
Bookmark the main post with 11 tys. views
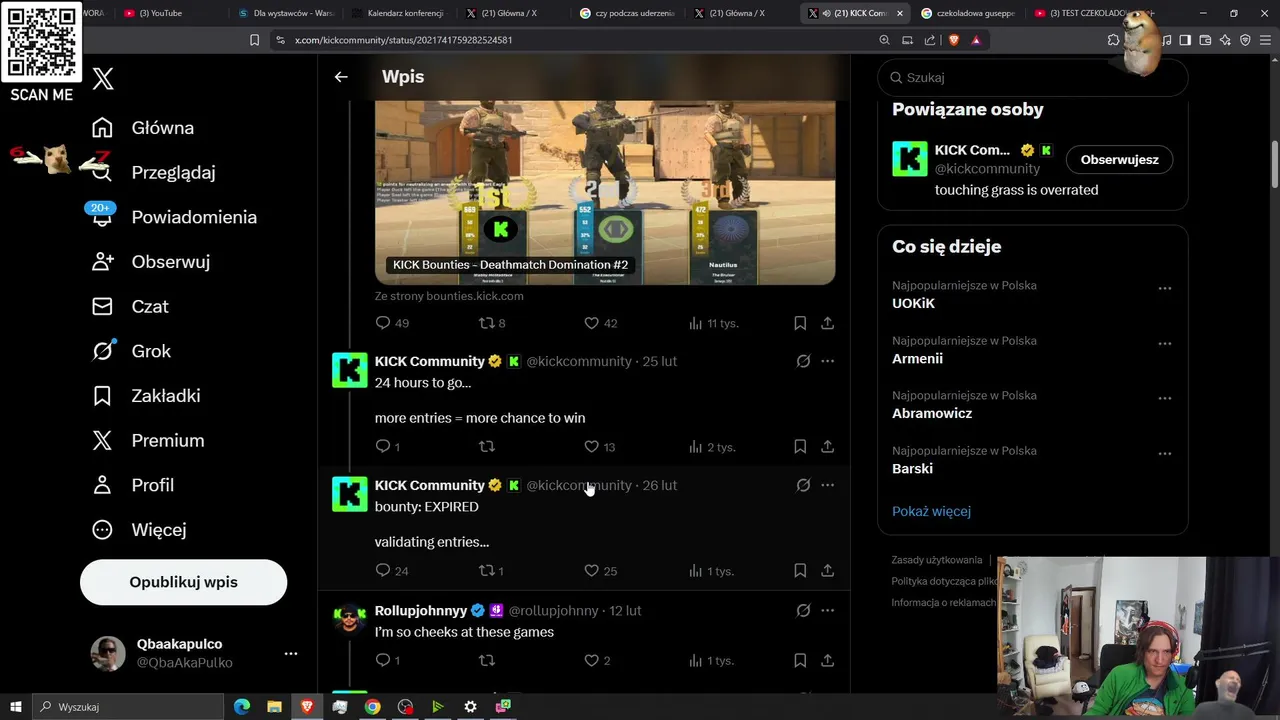click(x=800, y=323)
